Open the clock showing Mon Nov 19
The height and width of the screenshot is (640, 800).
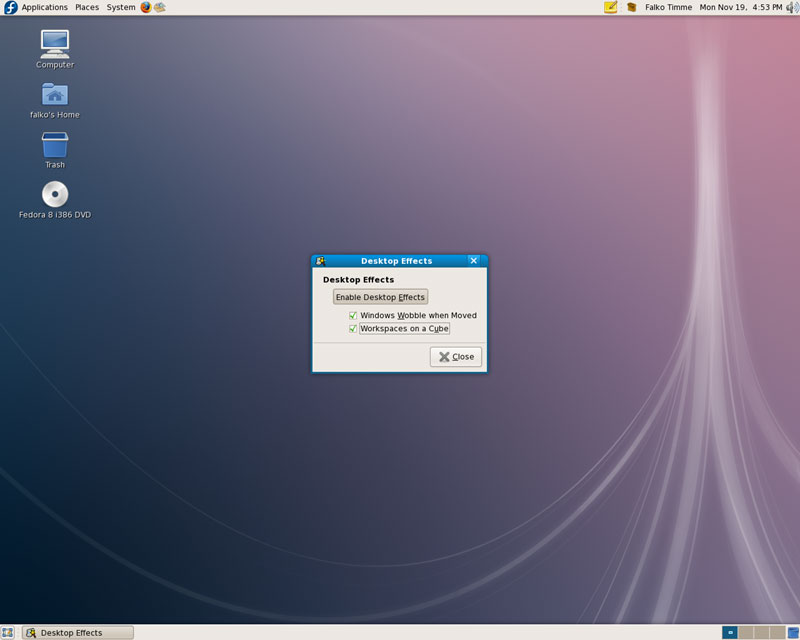[740, 7]
